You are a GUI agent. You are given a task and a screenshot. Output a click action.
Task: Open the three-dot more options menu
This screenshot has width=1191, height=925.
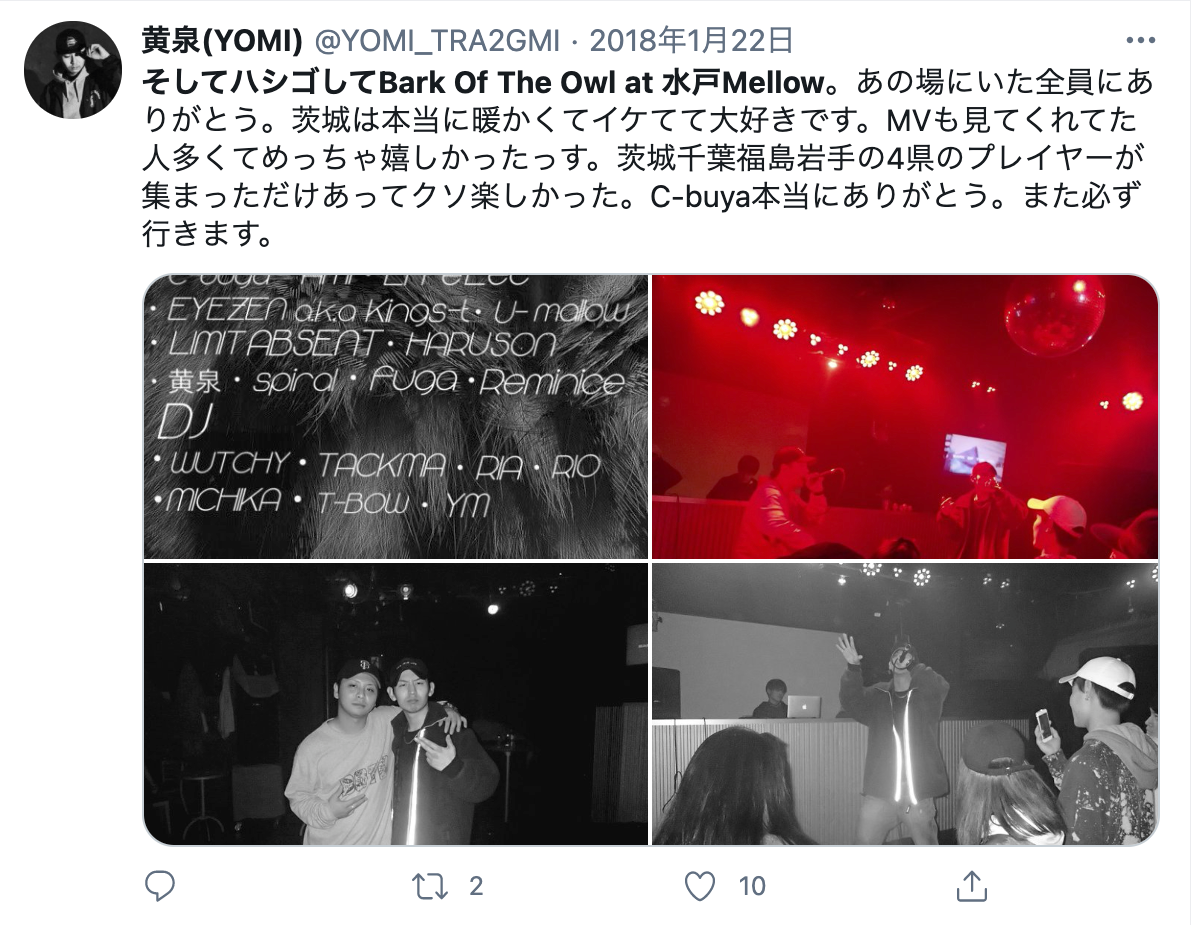click(x=1140, y=40)
